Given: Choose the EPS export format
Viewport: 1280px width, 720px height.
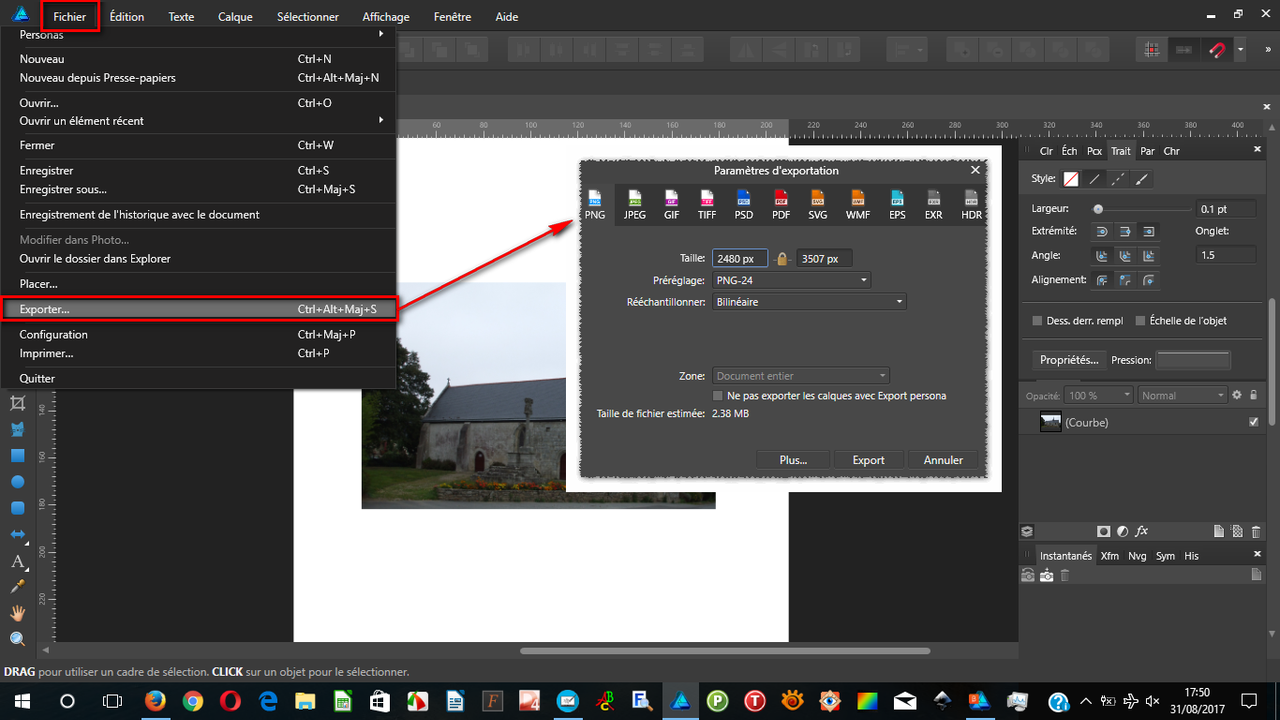Looking at the screenshot, I should 897,205.
